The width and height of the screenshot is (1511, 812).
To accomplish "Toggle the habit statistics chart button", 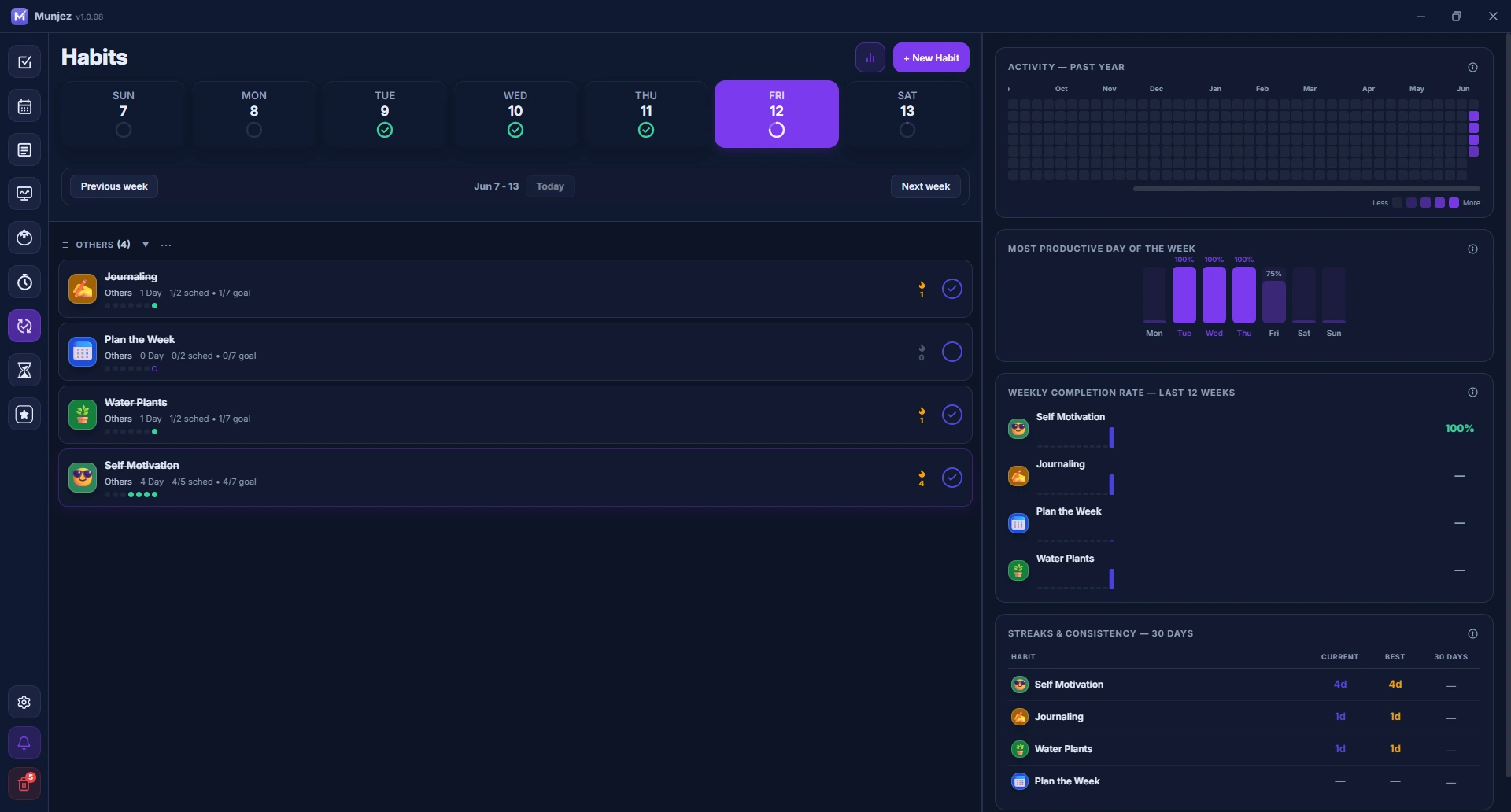I will [x=870, y=57].
